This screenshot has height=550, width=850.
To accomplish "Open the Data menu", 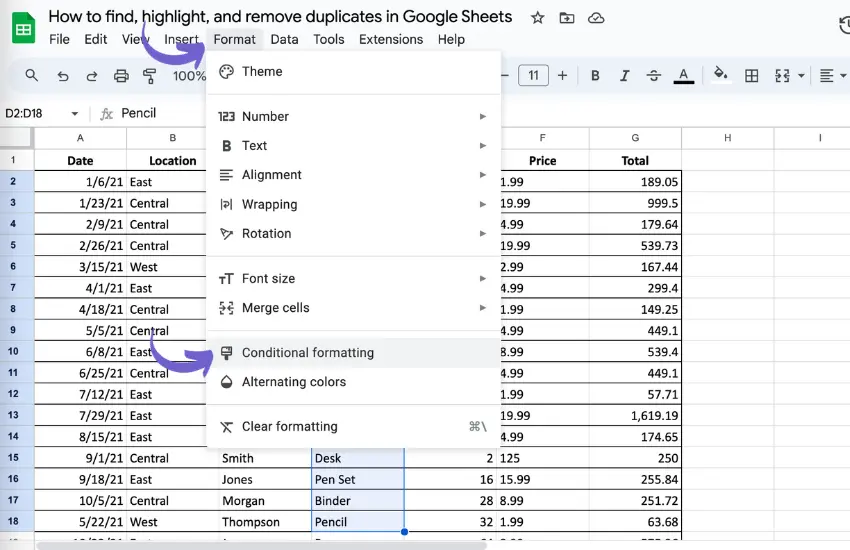I will tap(285, 39).
